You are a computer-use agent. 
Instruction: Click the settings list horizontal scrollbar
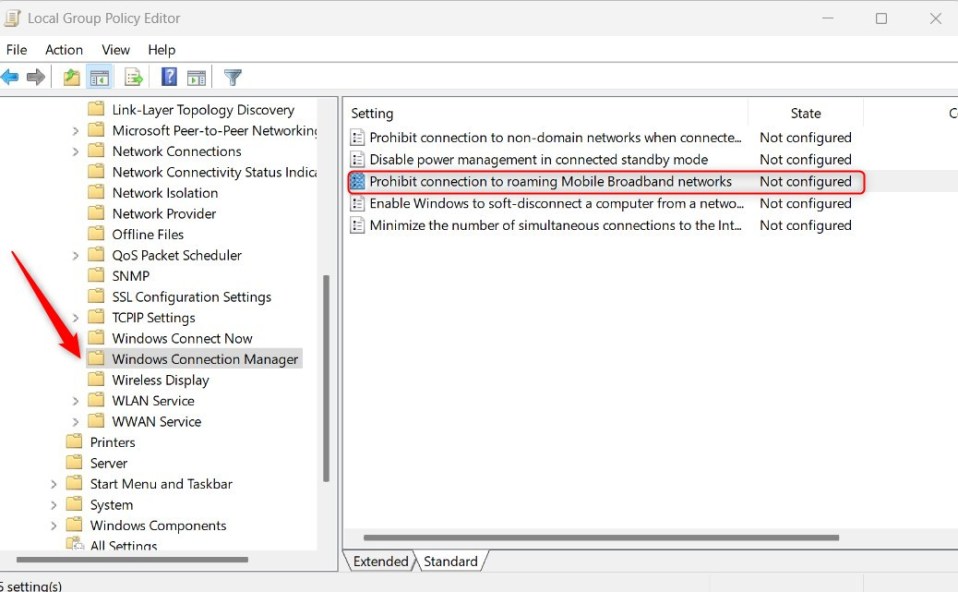(601, 538)
